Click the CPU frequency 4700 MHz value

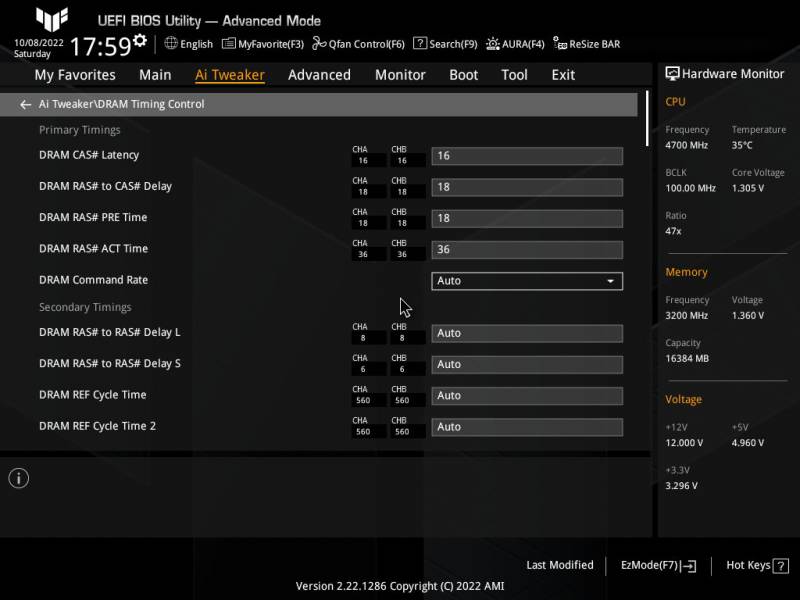click(x=686, y=145)
